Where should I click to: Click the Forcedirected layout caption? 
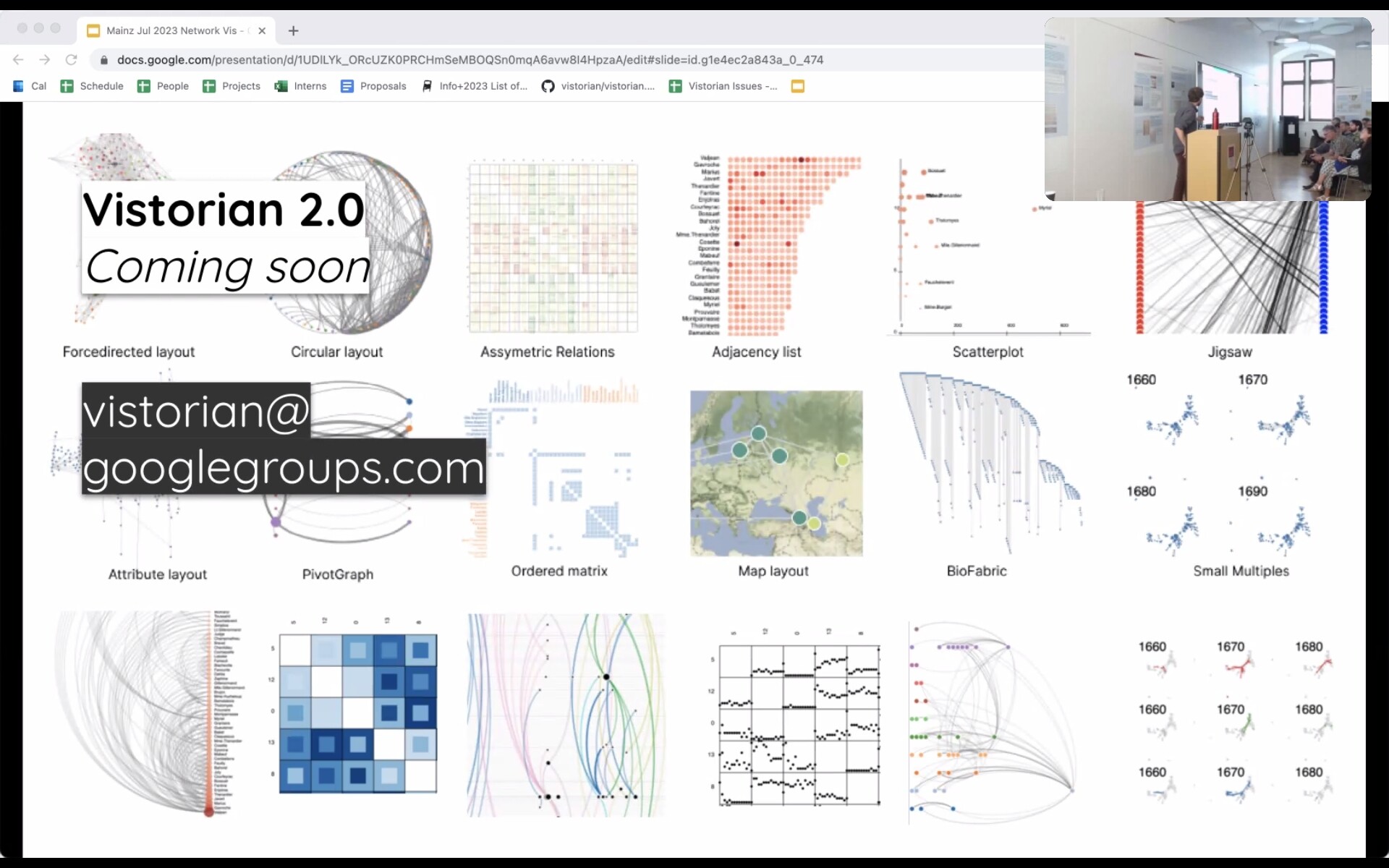(x=129, y=352)
